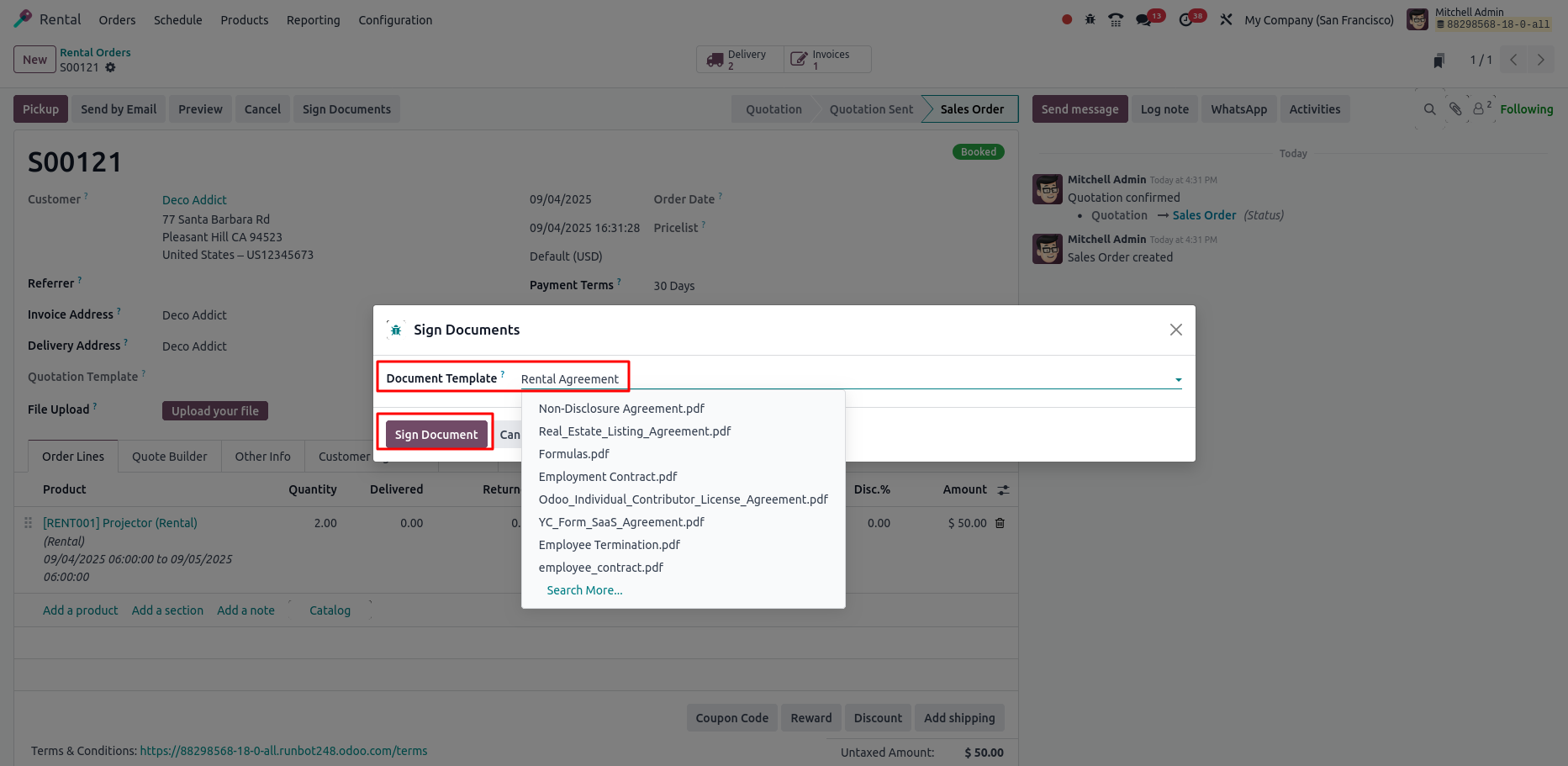Select employee_contract.pdf option
The image size is (1568, 766).
point(684,568)
